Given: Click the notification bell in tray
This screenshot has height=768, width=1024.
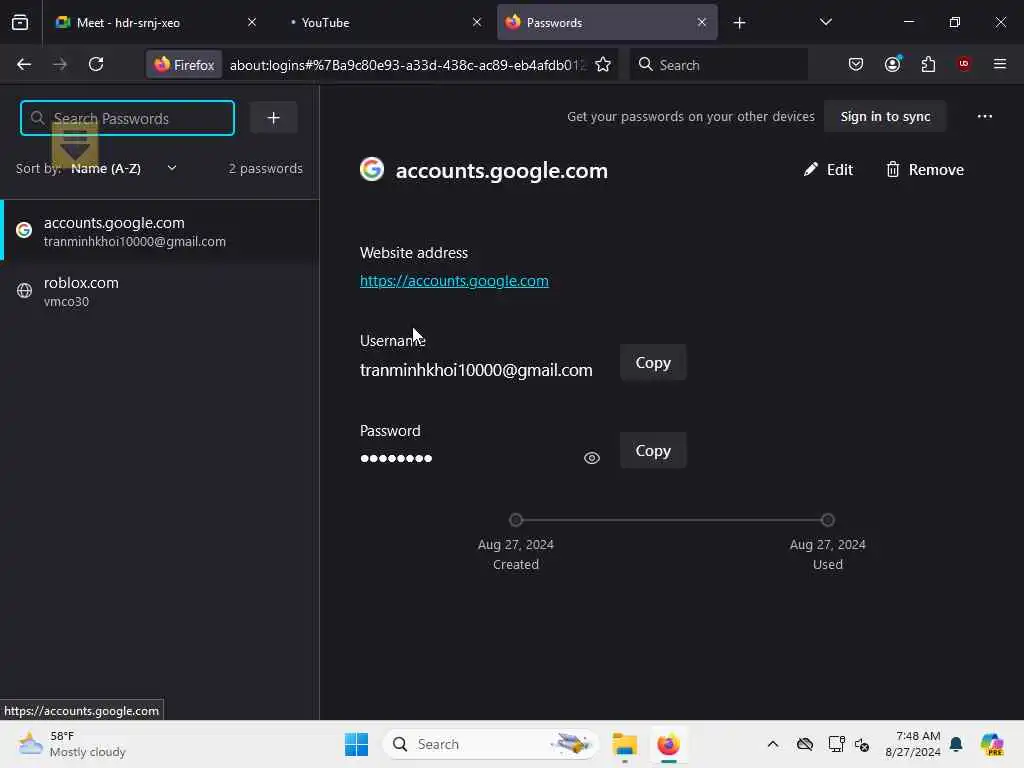Looking at the screenshot, I should pyautogui.click(x=956, y=744).
